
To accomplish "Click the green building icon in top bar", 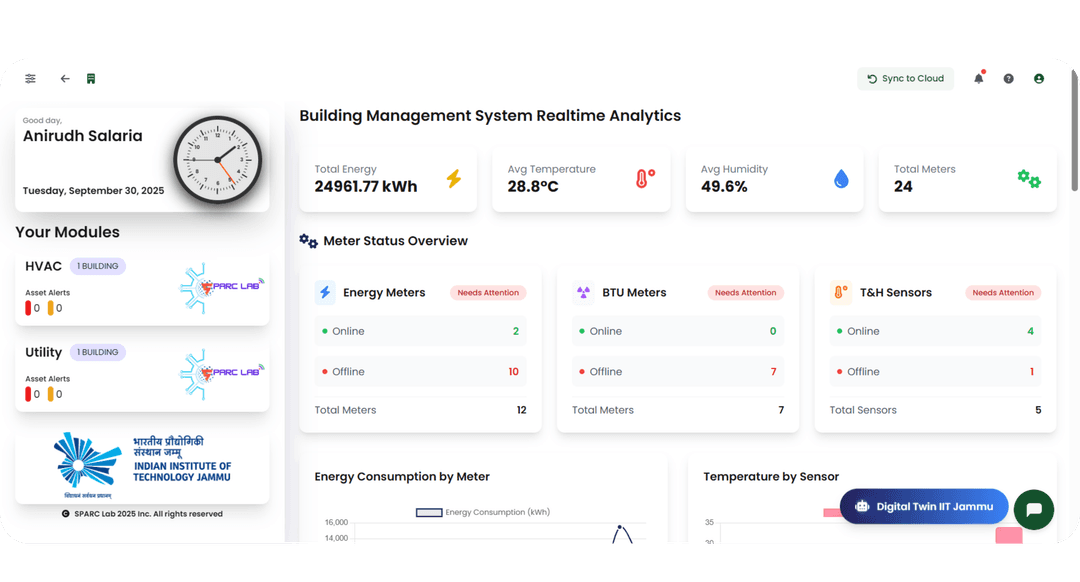I will click(x=91, y=79).
